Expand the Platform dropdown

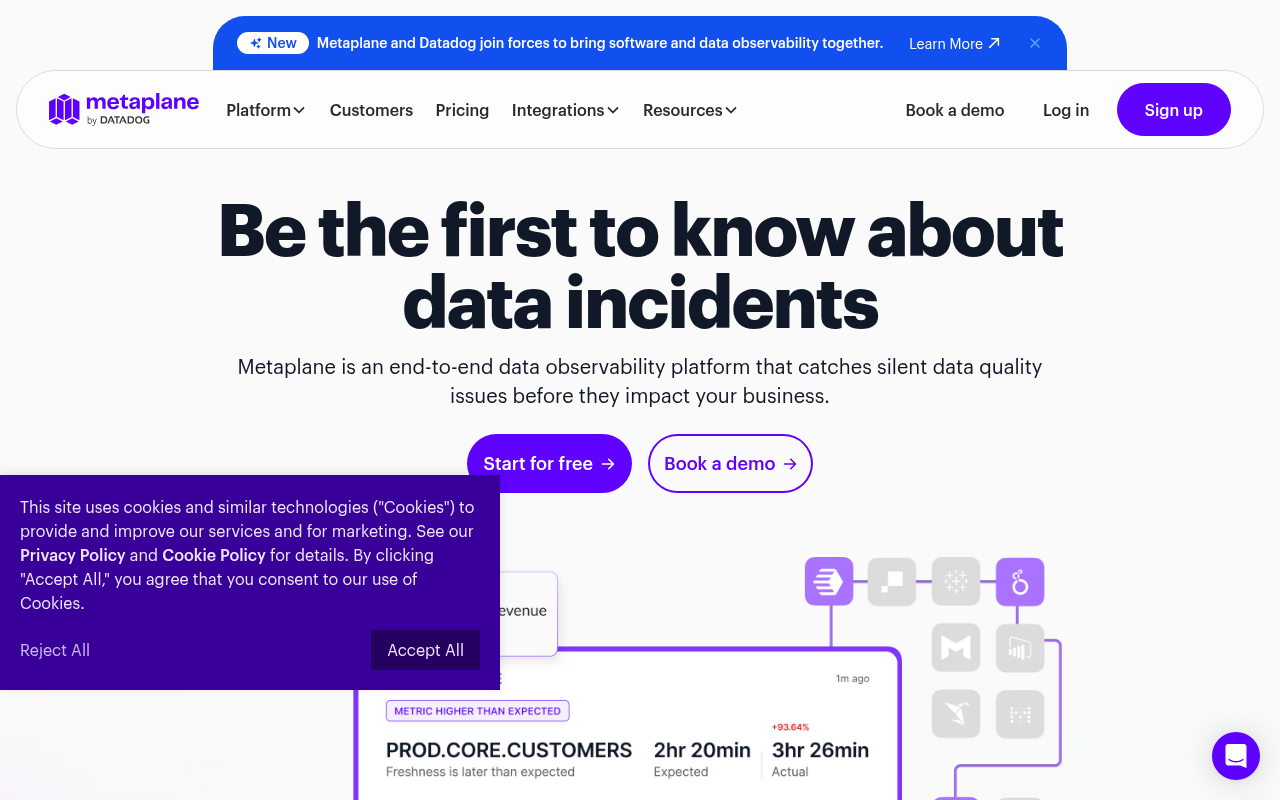265,110
